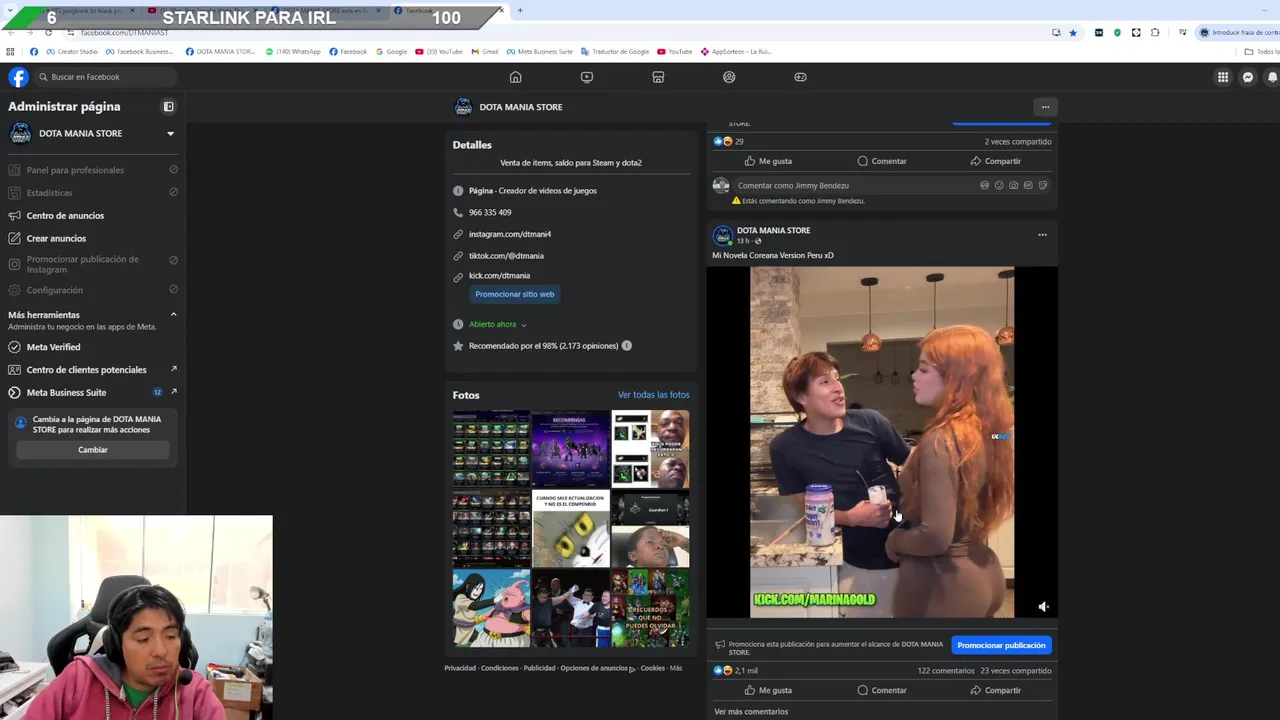Screen dimensions: 1280x720
Task: Open the Traductor de Google bookmark
Action: (613, 51)
